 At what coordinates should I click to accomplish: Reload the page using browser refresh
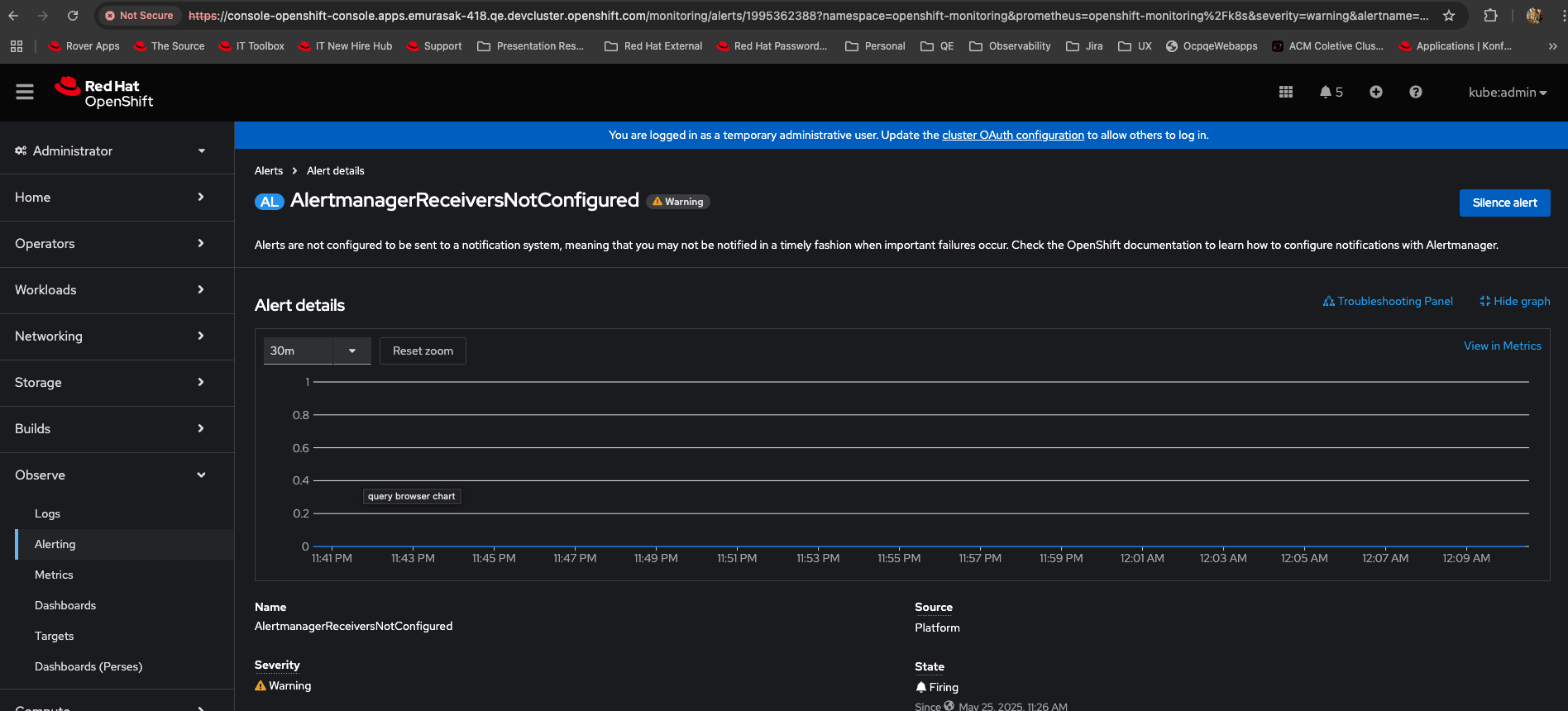tap(73, 16)
